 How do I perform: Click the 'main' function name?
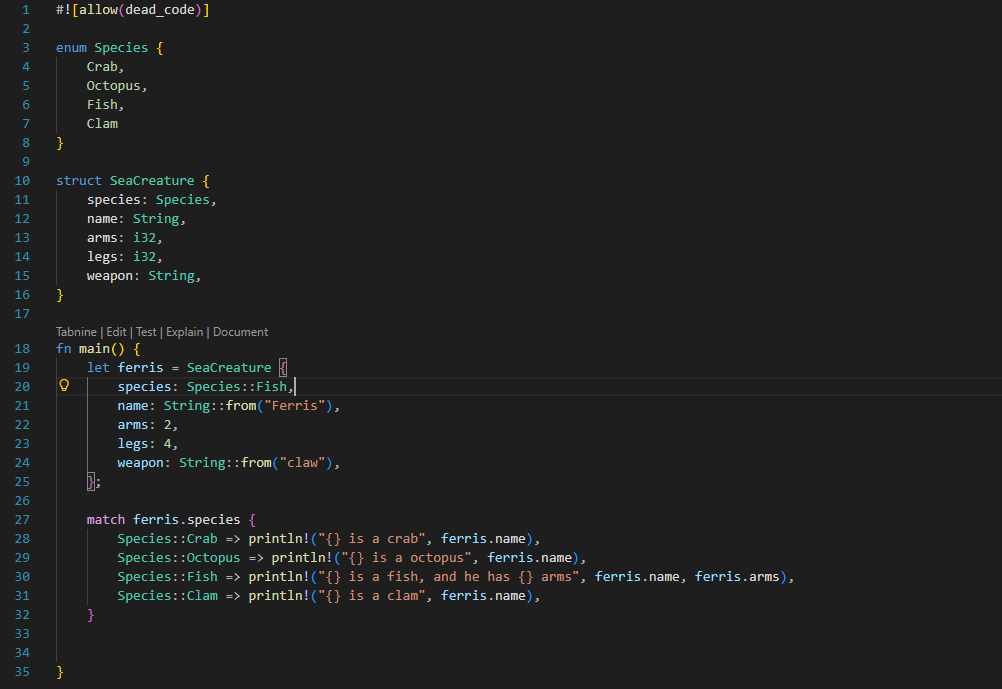point(94,349)
